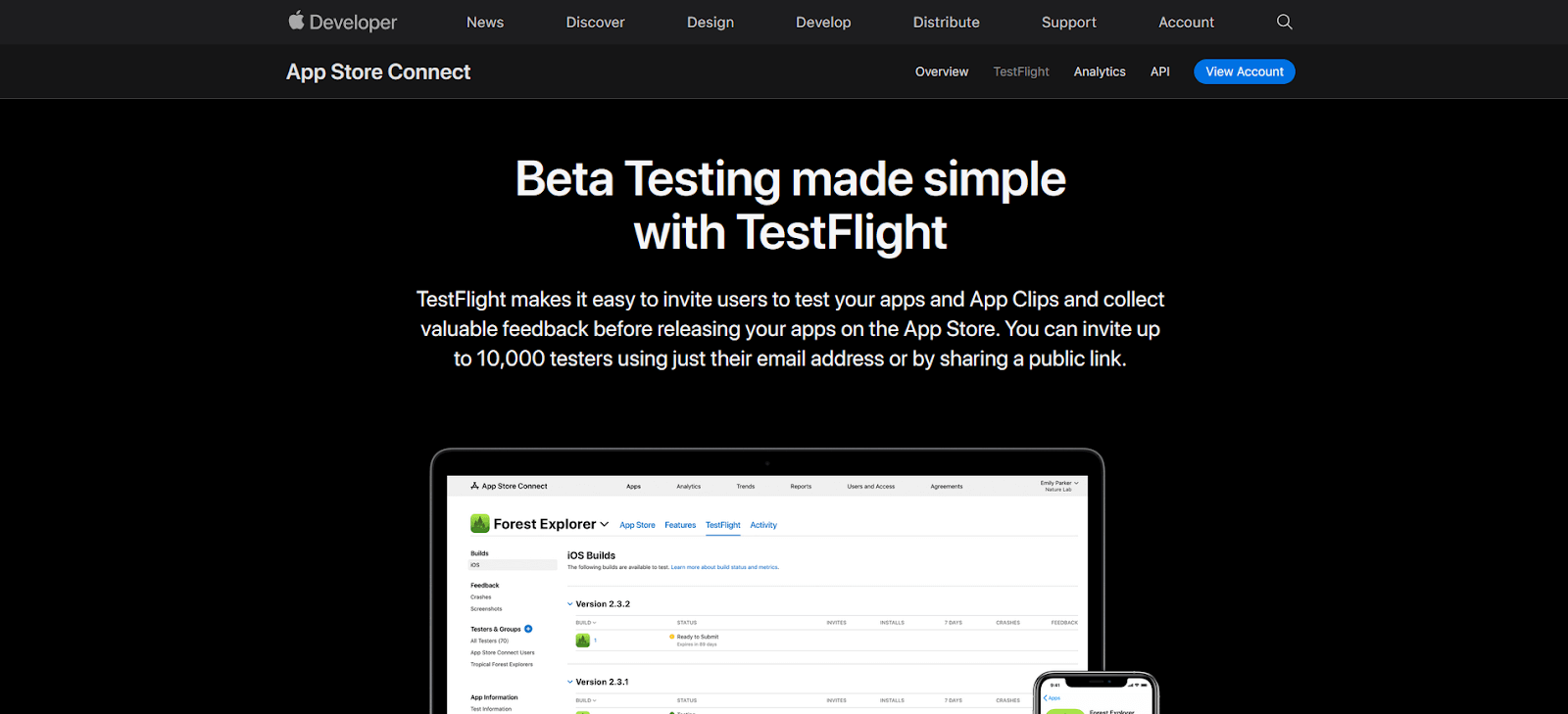This screenshot has width=1568, height=714.
Task: Go to App Store Connect title link
Action: 378,71
